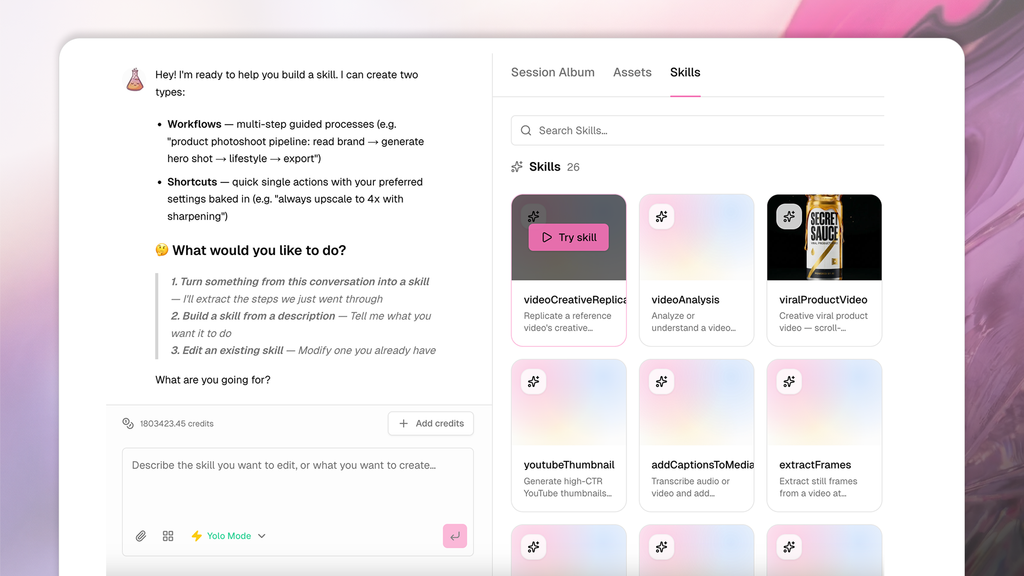Open the Secret Sauce viralProductVideo thumbnail

[824, 237]
